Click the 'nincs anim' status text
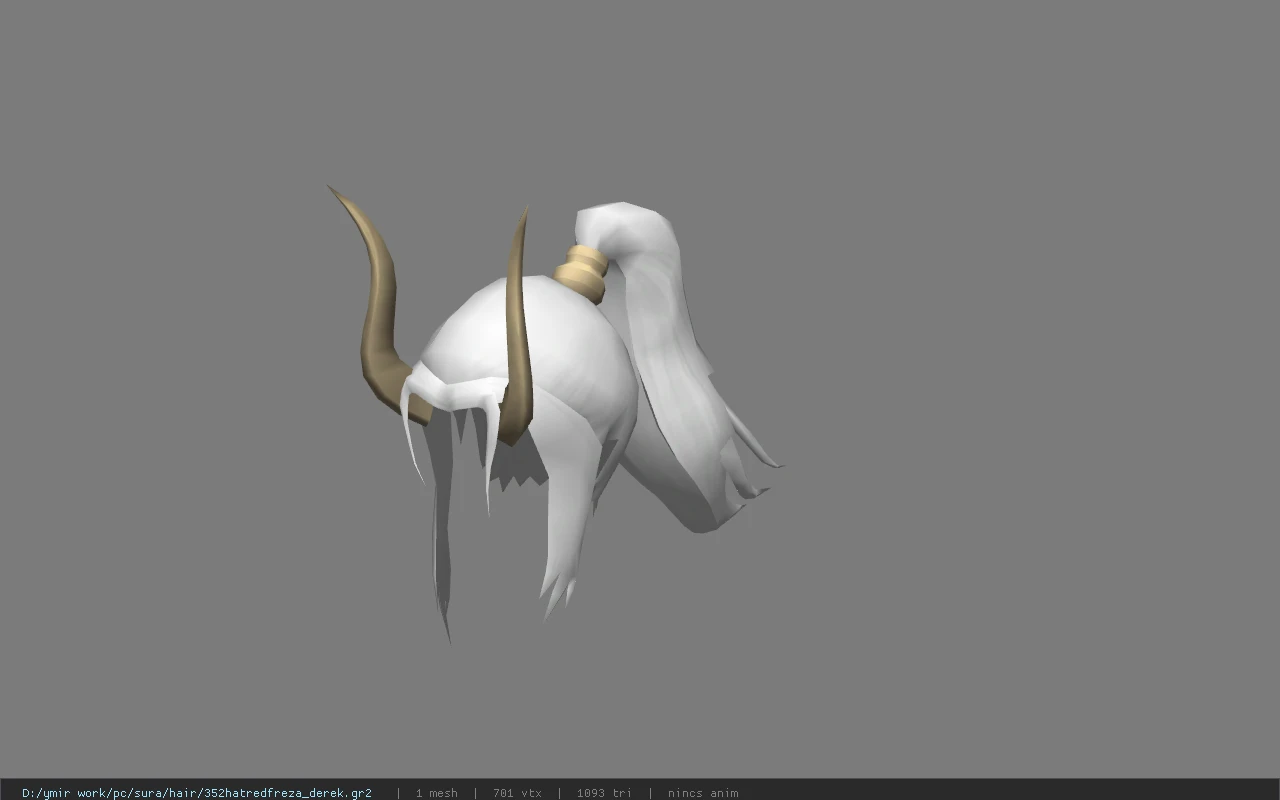The height and width of the screenshot is (800, 1280). (703, 793)
